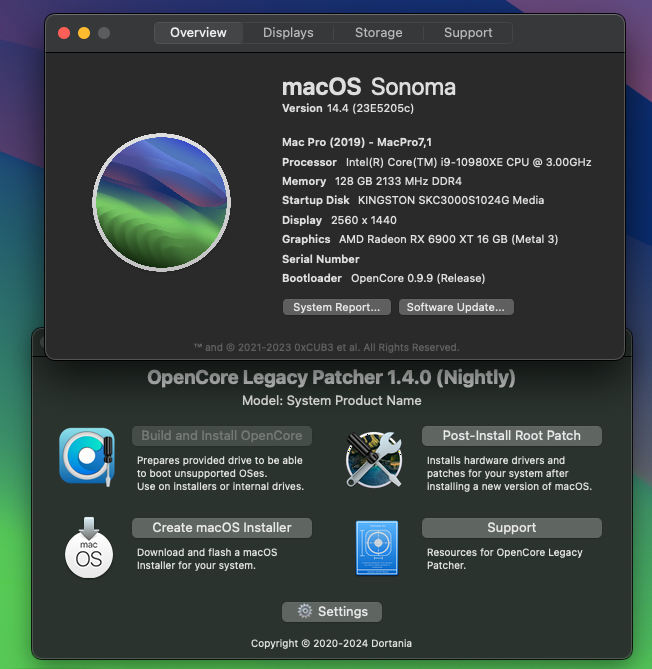
Task: Click the macOS Sonoma circular logo
Action: tap(161, 202)
